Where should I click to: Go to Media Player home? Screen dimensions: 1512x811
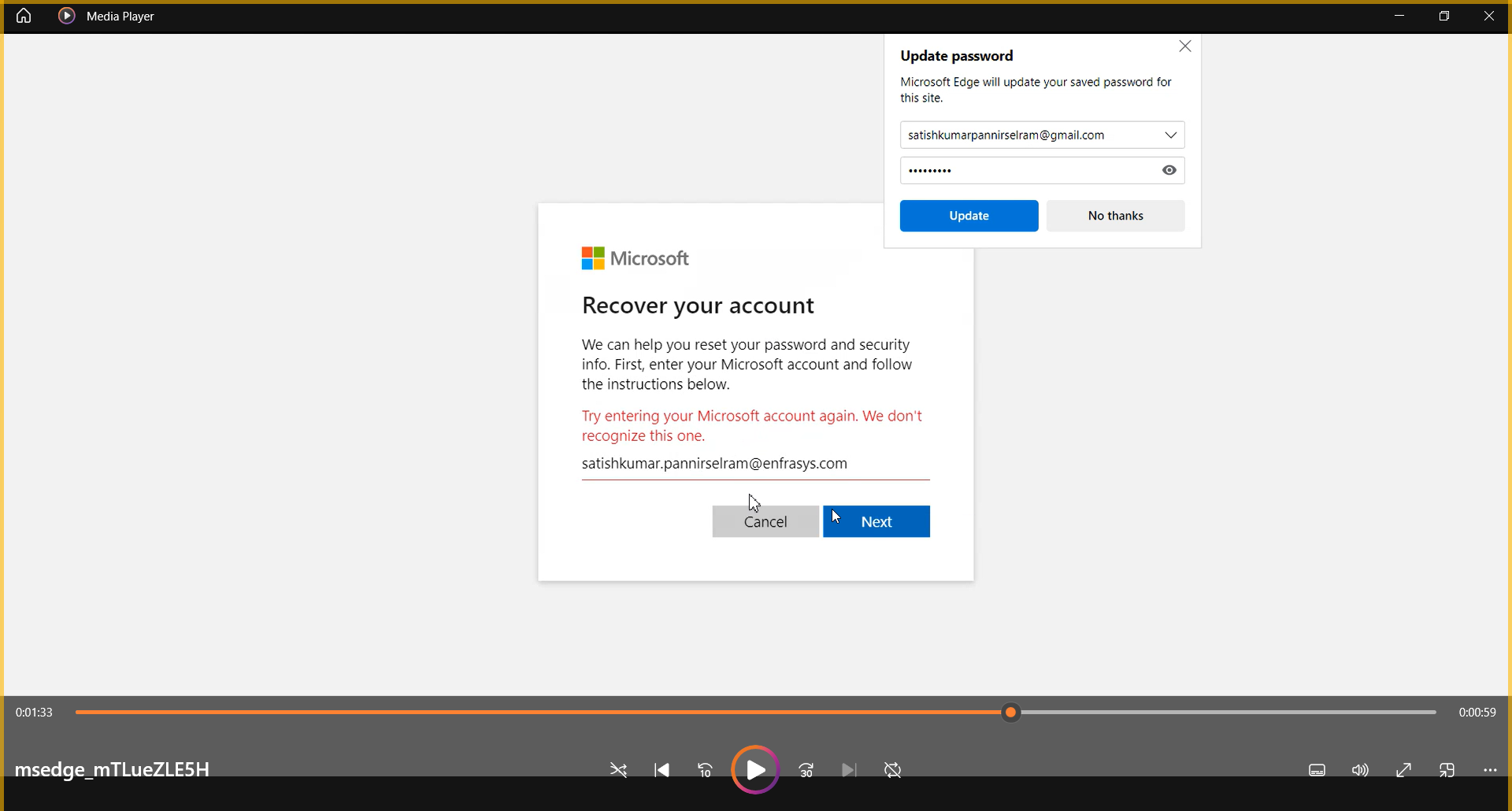pyautogui.click(x=24, y=16)
